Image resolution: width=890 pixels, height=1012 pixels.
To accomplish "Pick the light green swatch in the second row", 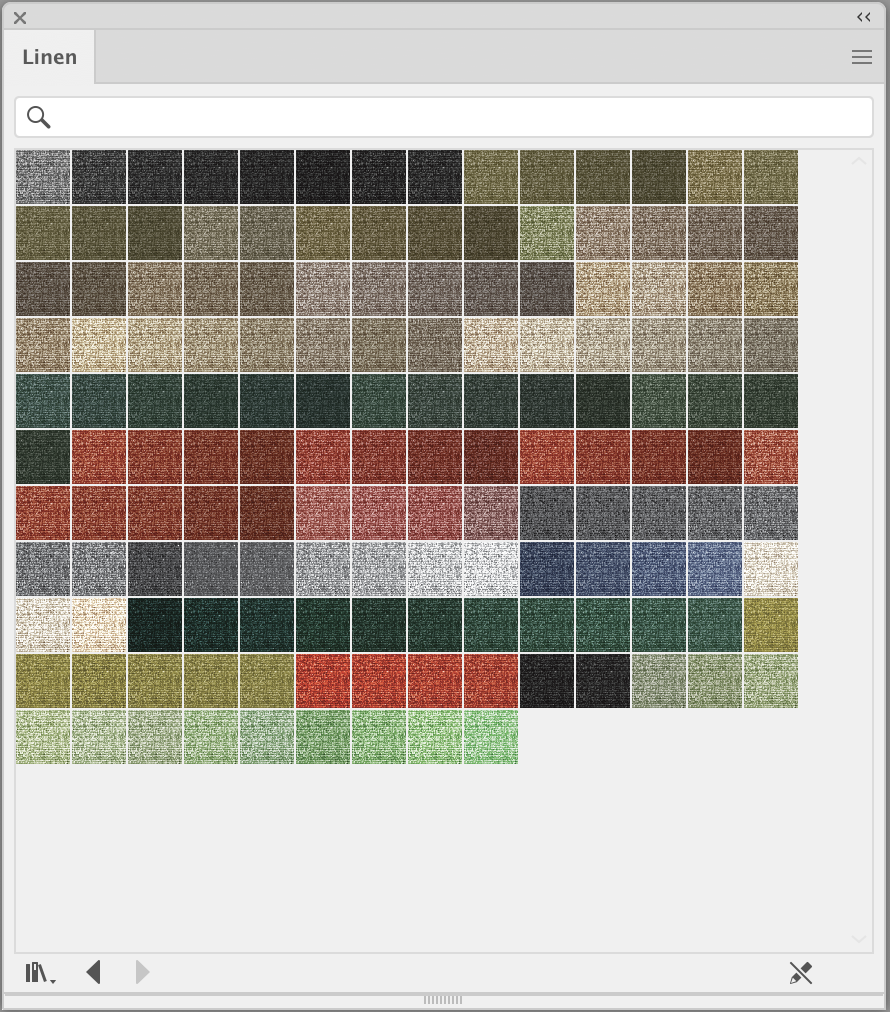I will point(547,233).
